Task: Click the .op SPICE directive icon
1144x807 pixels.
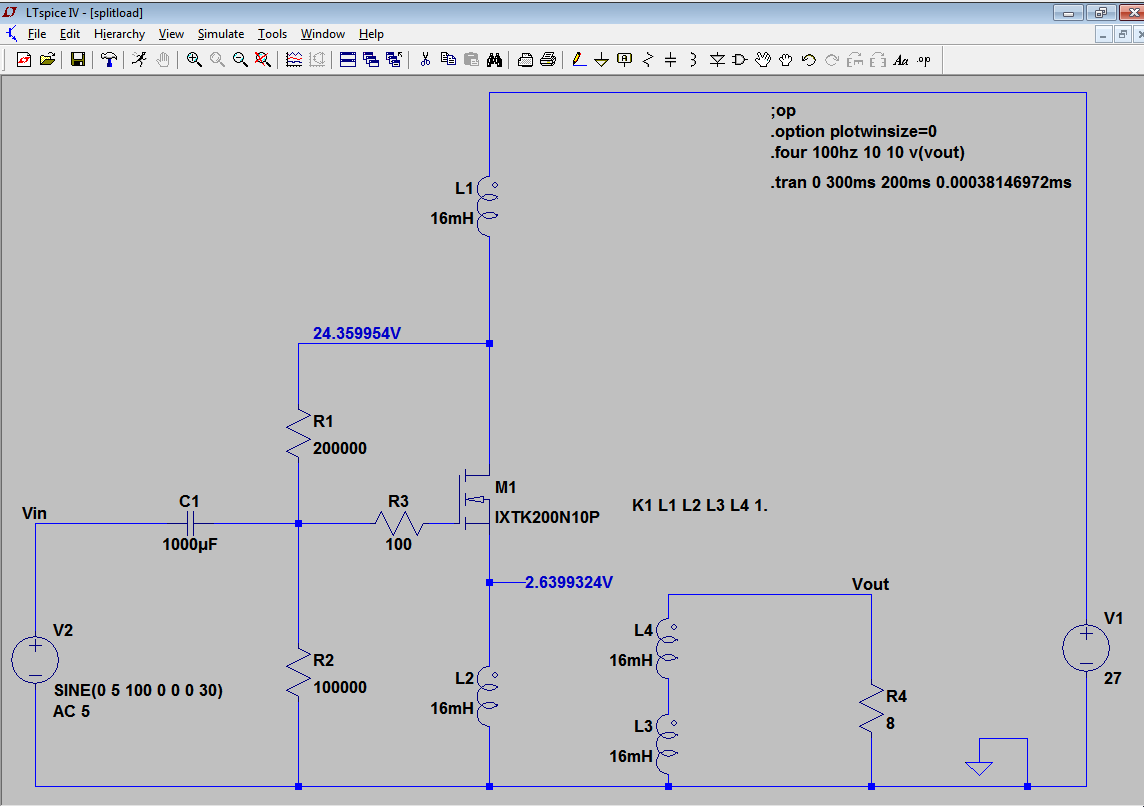Action: coord(924,60)
